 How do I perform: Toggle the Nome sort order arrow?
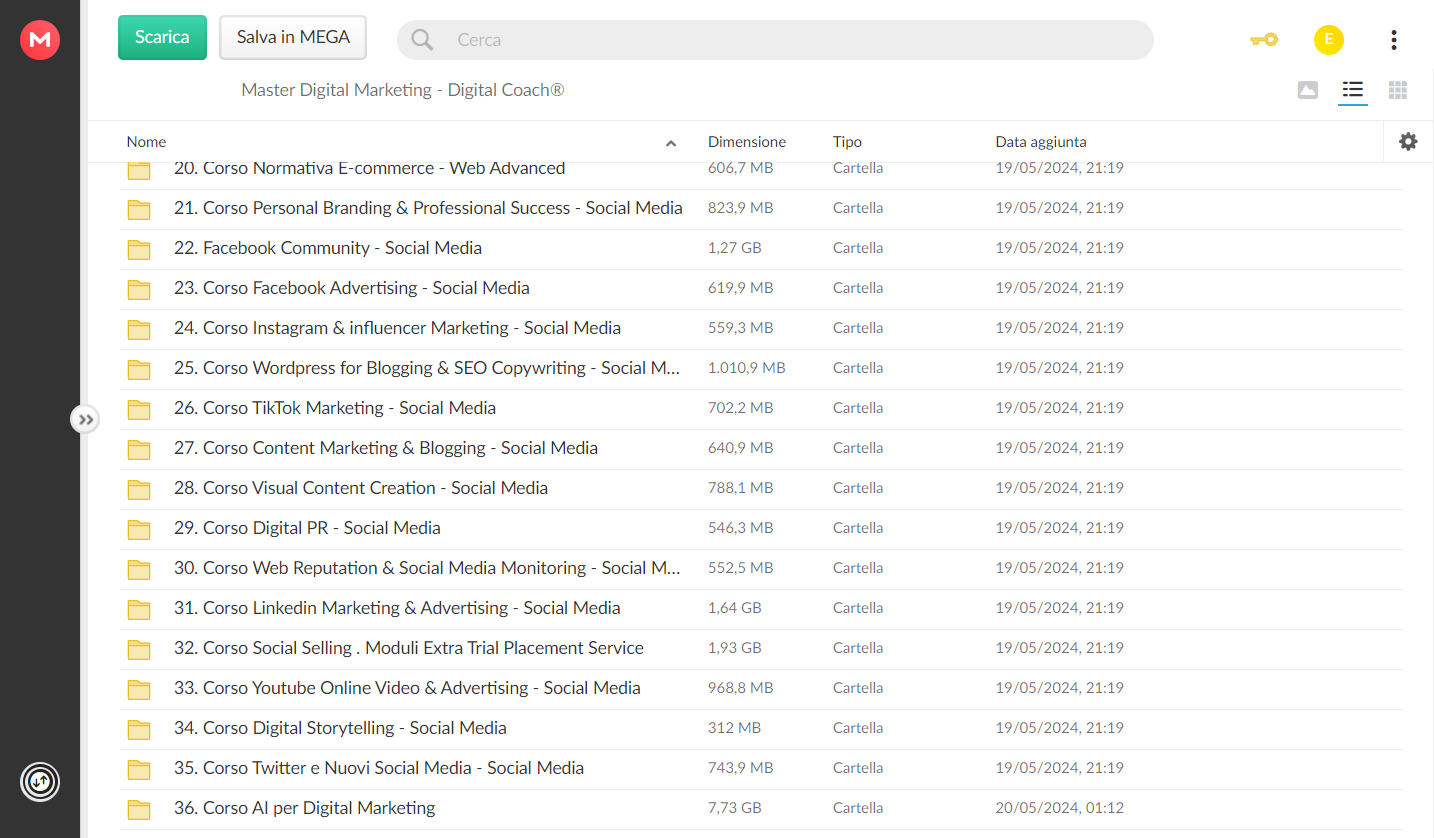point(671,143)
